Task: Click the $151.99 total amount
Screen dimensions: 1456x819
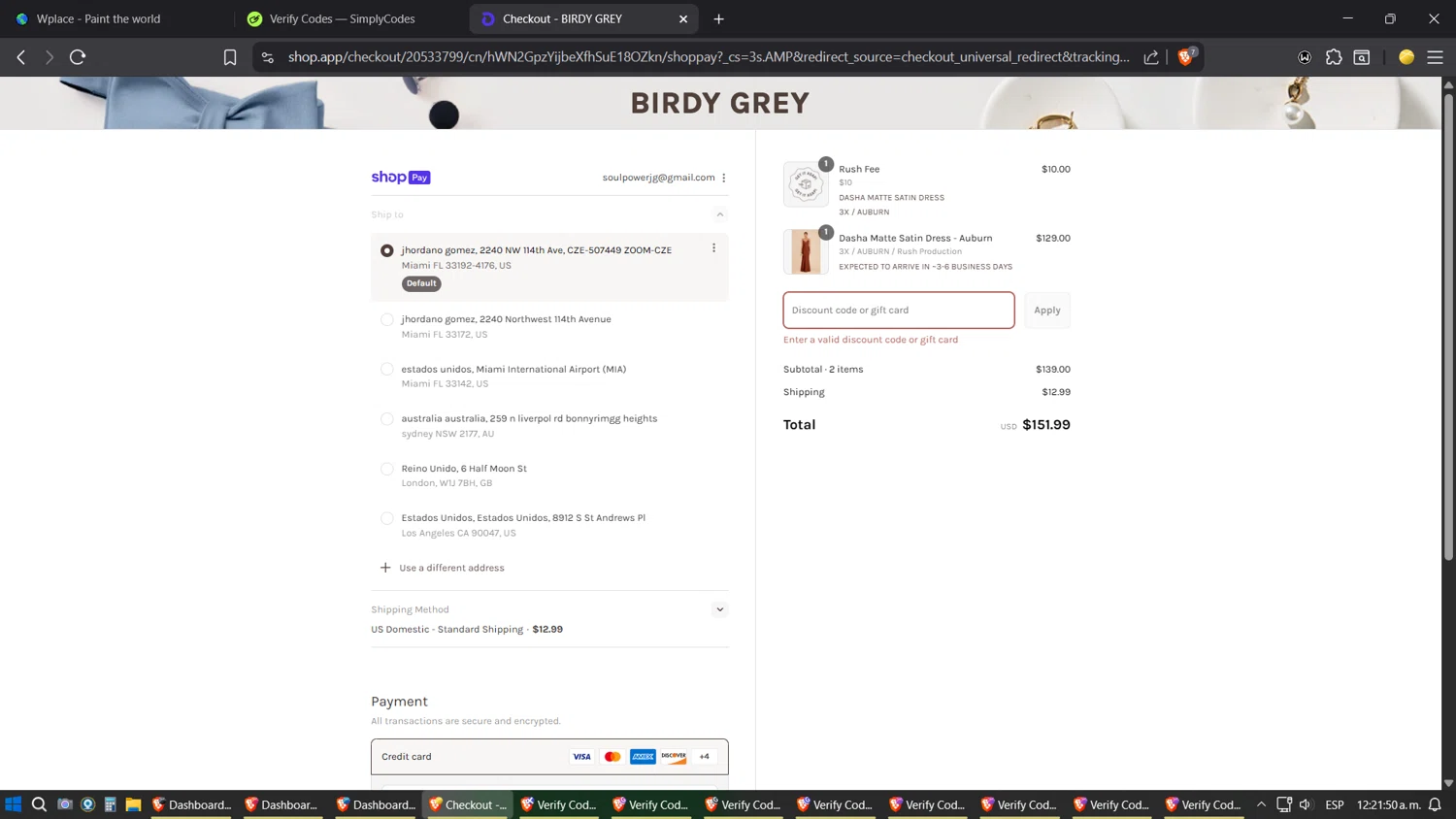Action: pyautogui.click(x=1045, y=425)
